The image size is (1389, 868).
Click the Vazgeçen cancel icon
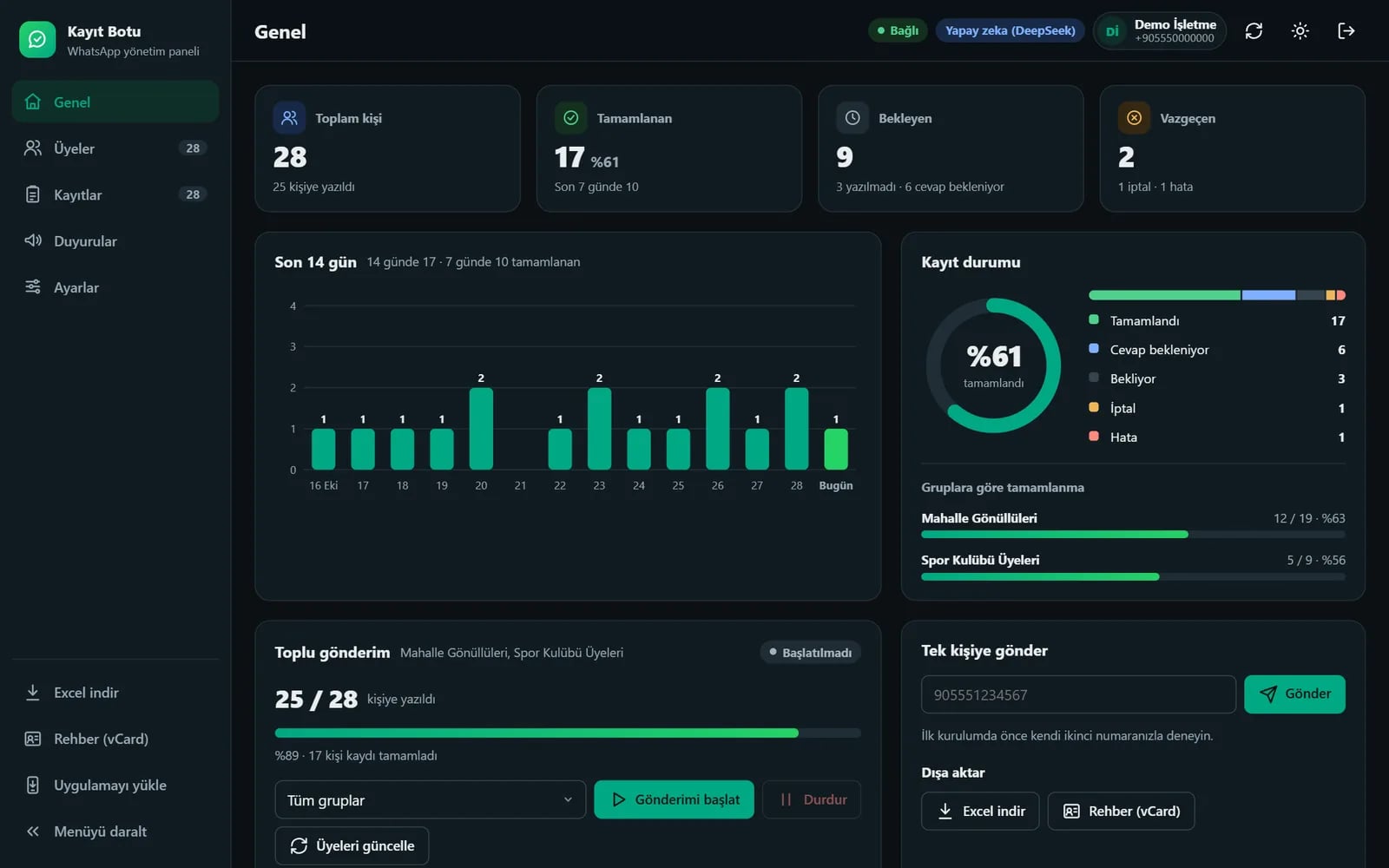1134,118
